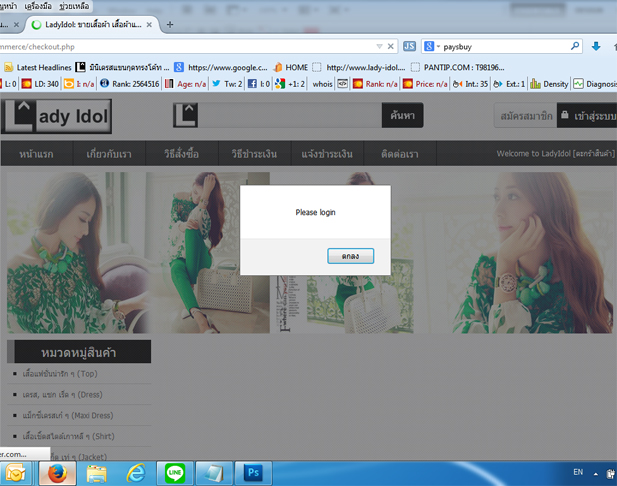The width and height of the screenshot is (617, 486).
Task: Click the L: 0 links toolbar item
Action: [x=8, y=84]
